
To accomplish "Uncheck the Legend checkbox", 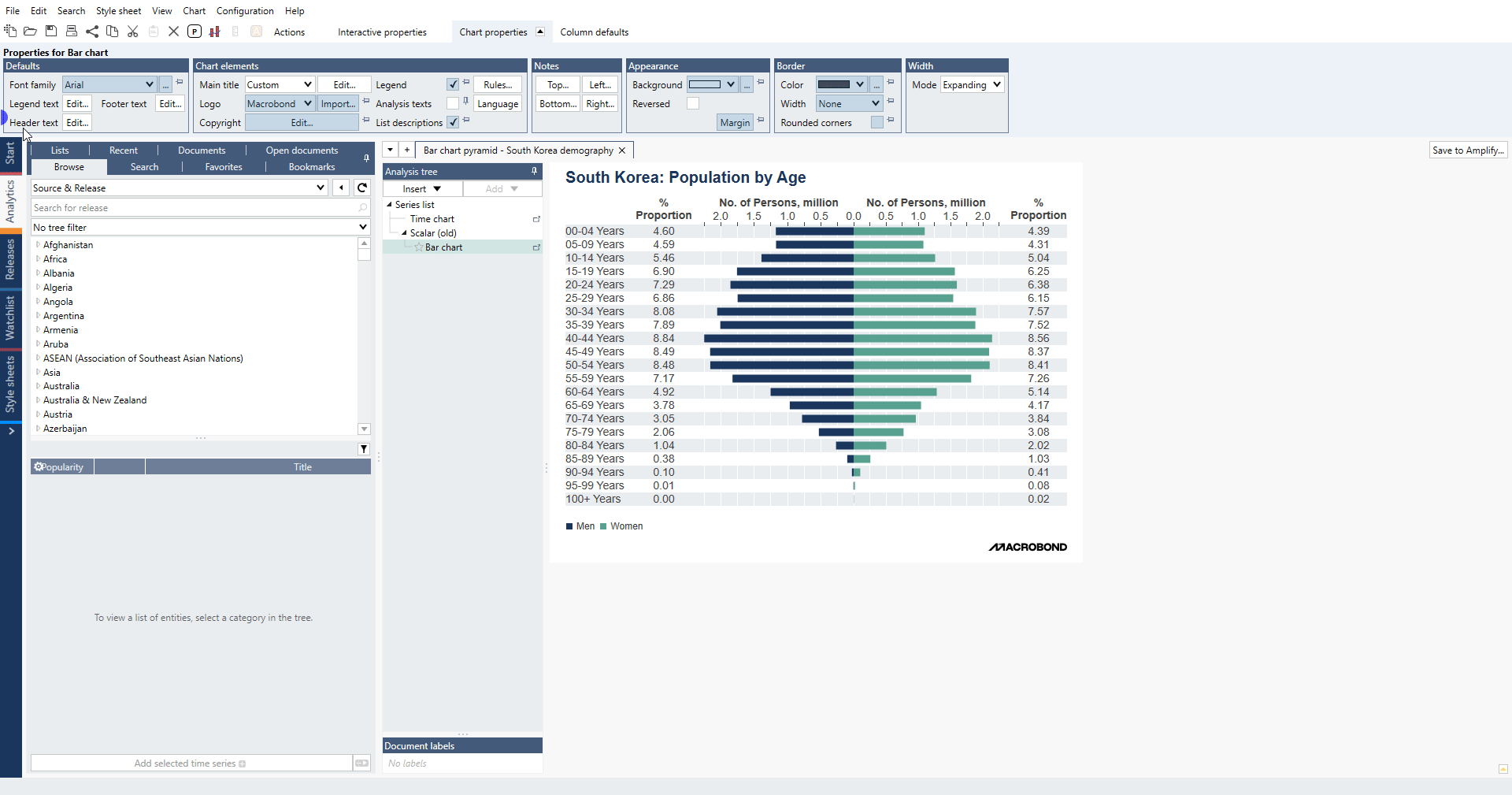I will [453, 85].
